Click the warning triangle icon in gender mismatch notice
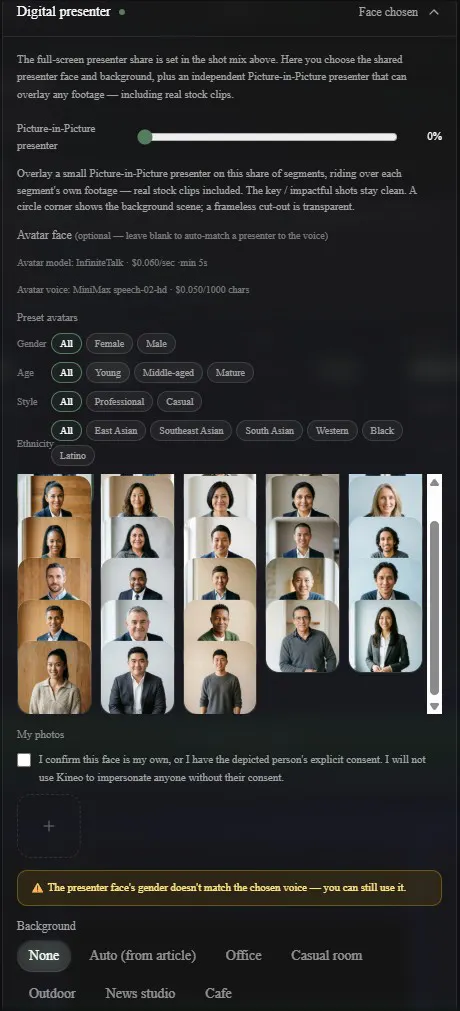460x1011 pixels. pyautogui.click(x=37, y=888)
